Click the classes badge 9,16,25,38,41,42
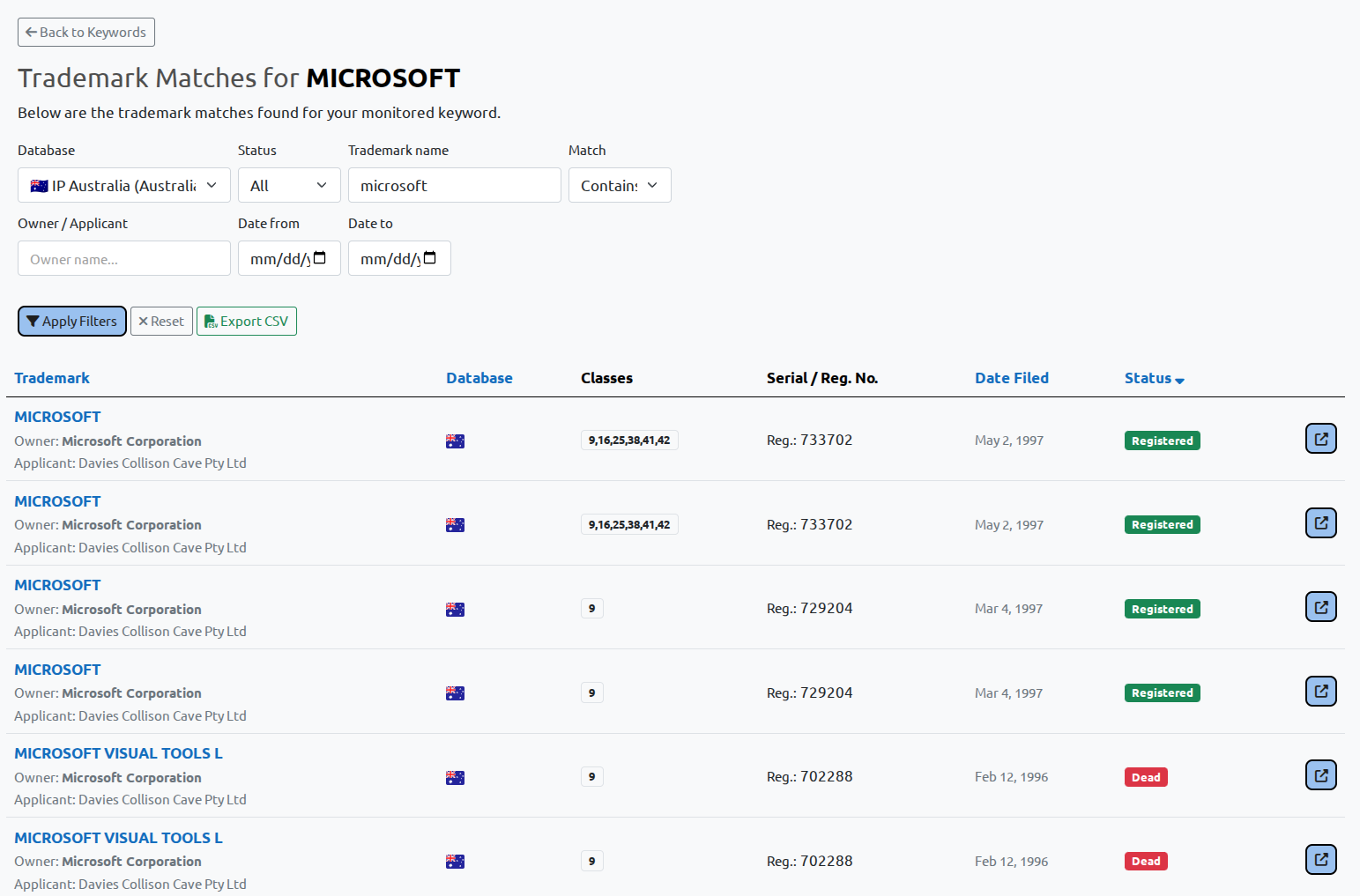The image size is (1360, 896). [628, 440]
